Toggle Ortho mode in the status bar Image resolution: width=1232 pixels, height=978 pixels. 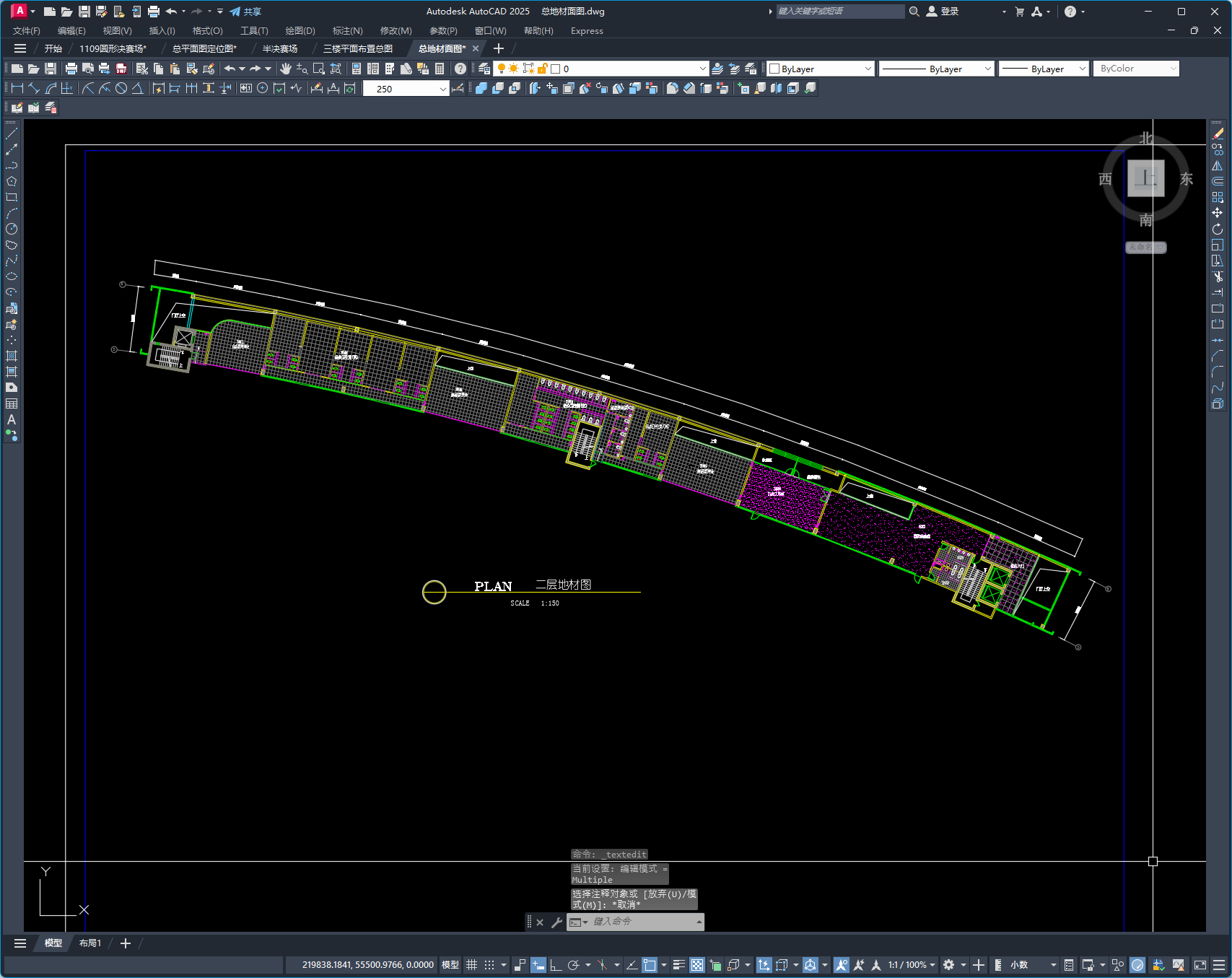[x=556, y=965]
